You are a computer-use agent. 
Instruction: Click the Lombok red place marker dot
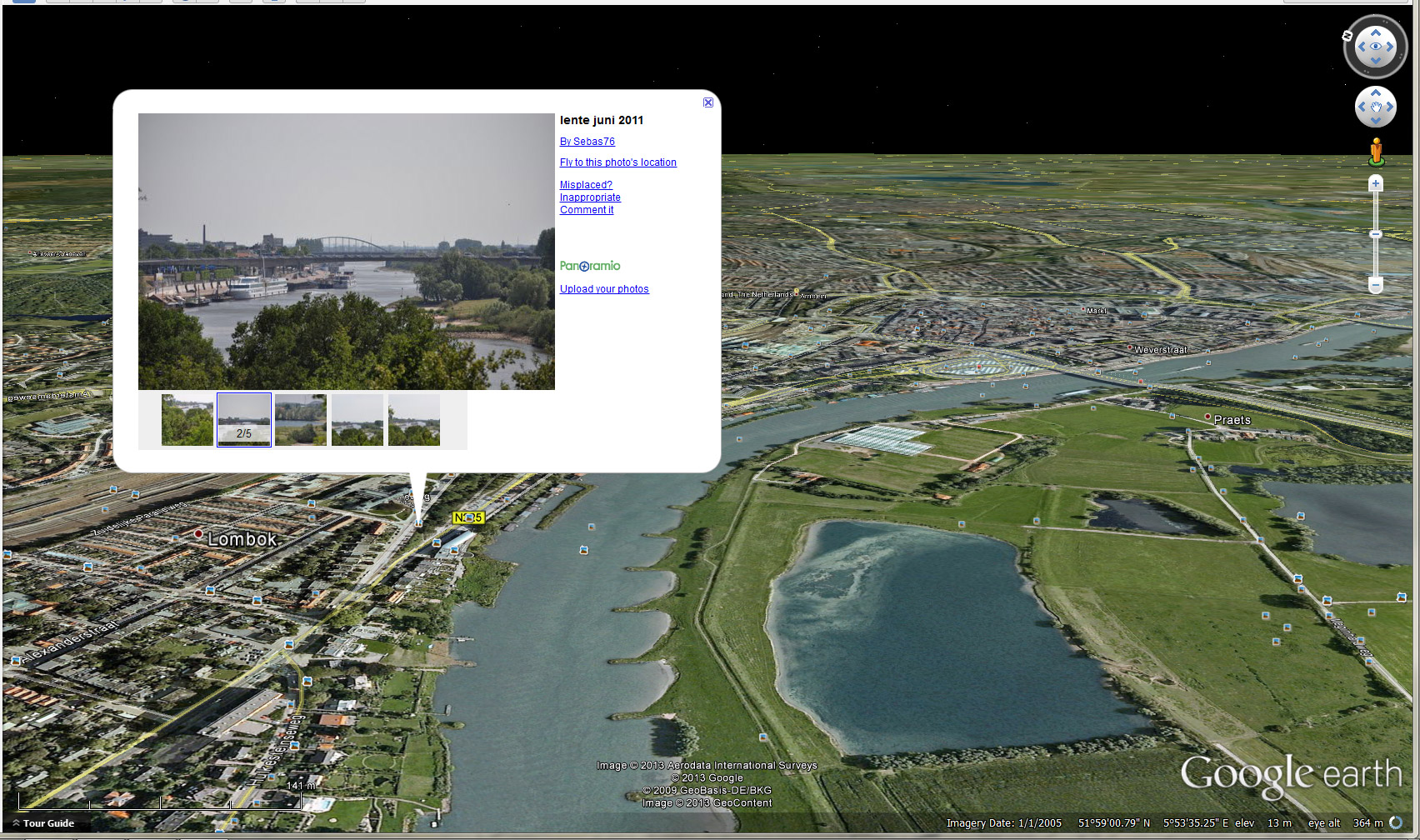click(x=198, y=533)
